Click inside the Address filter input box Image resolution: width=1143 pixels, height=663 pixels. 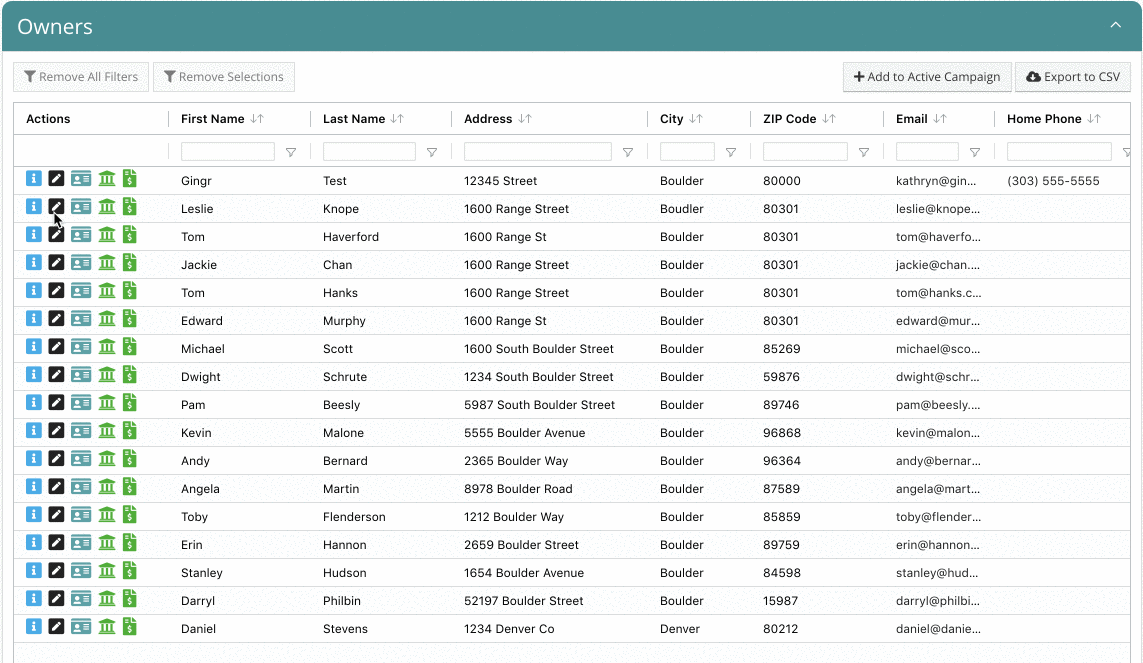tap(537, 151)
